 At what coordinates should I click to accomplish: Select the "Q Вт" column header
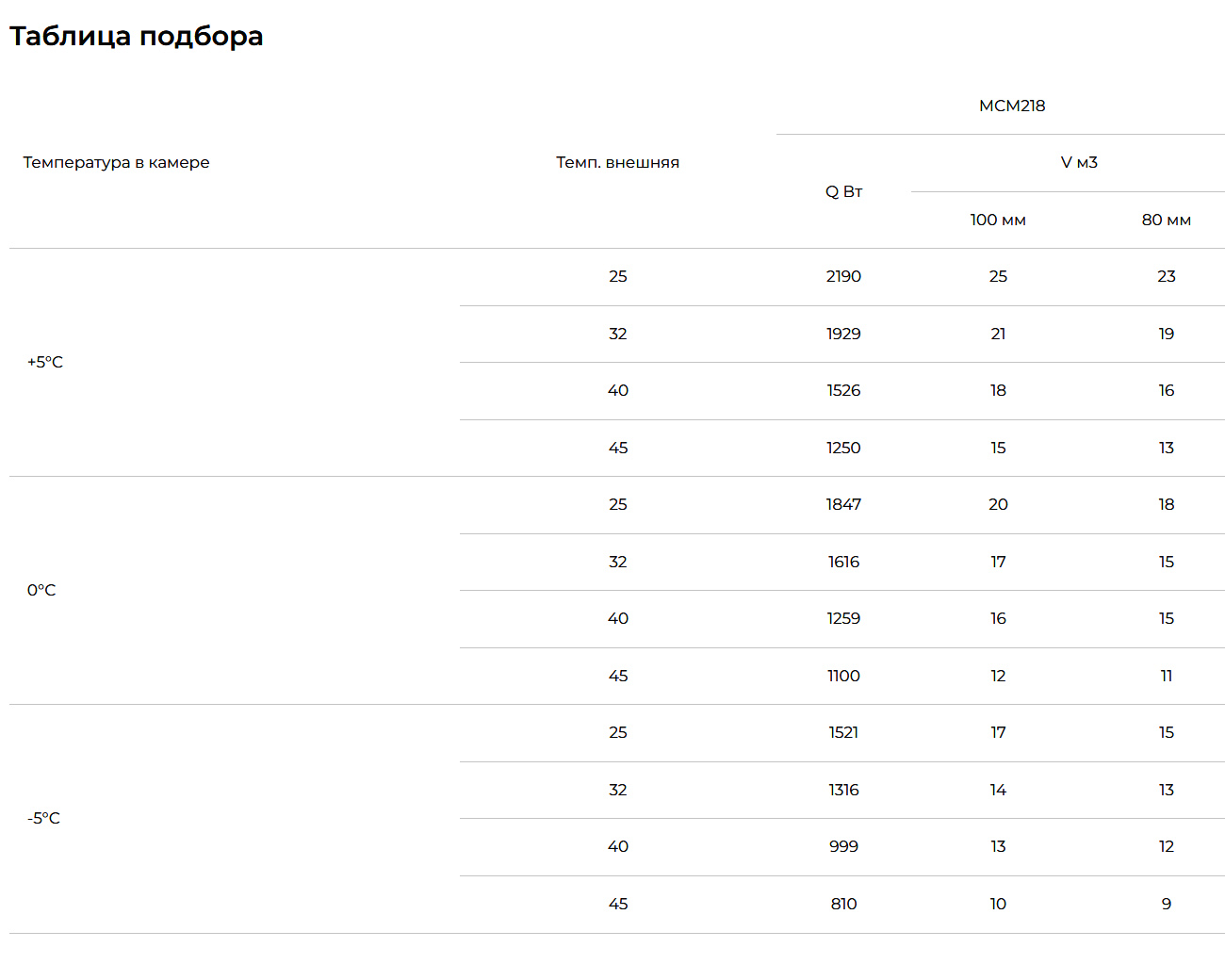tap(843, 191)
